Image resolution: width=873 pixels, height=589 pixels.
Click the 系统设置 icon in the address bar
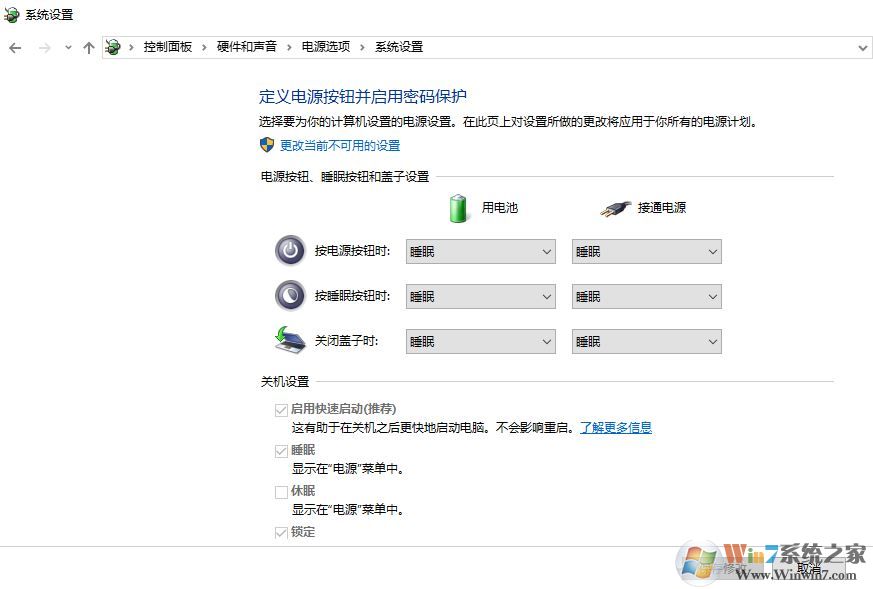(x=113, y=47)
